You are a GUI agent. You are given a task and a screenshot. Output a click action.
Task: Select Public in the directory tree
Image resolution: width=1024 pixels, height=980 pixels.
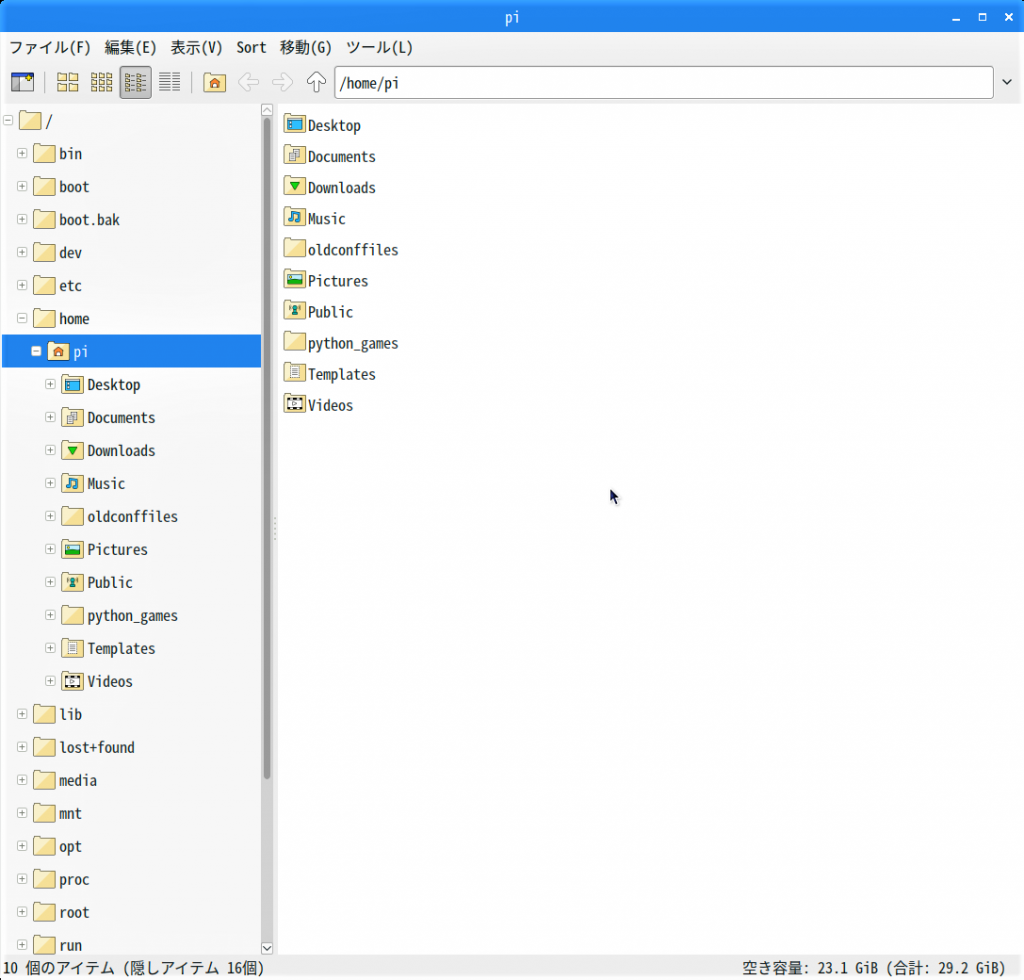(110, 582)
